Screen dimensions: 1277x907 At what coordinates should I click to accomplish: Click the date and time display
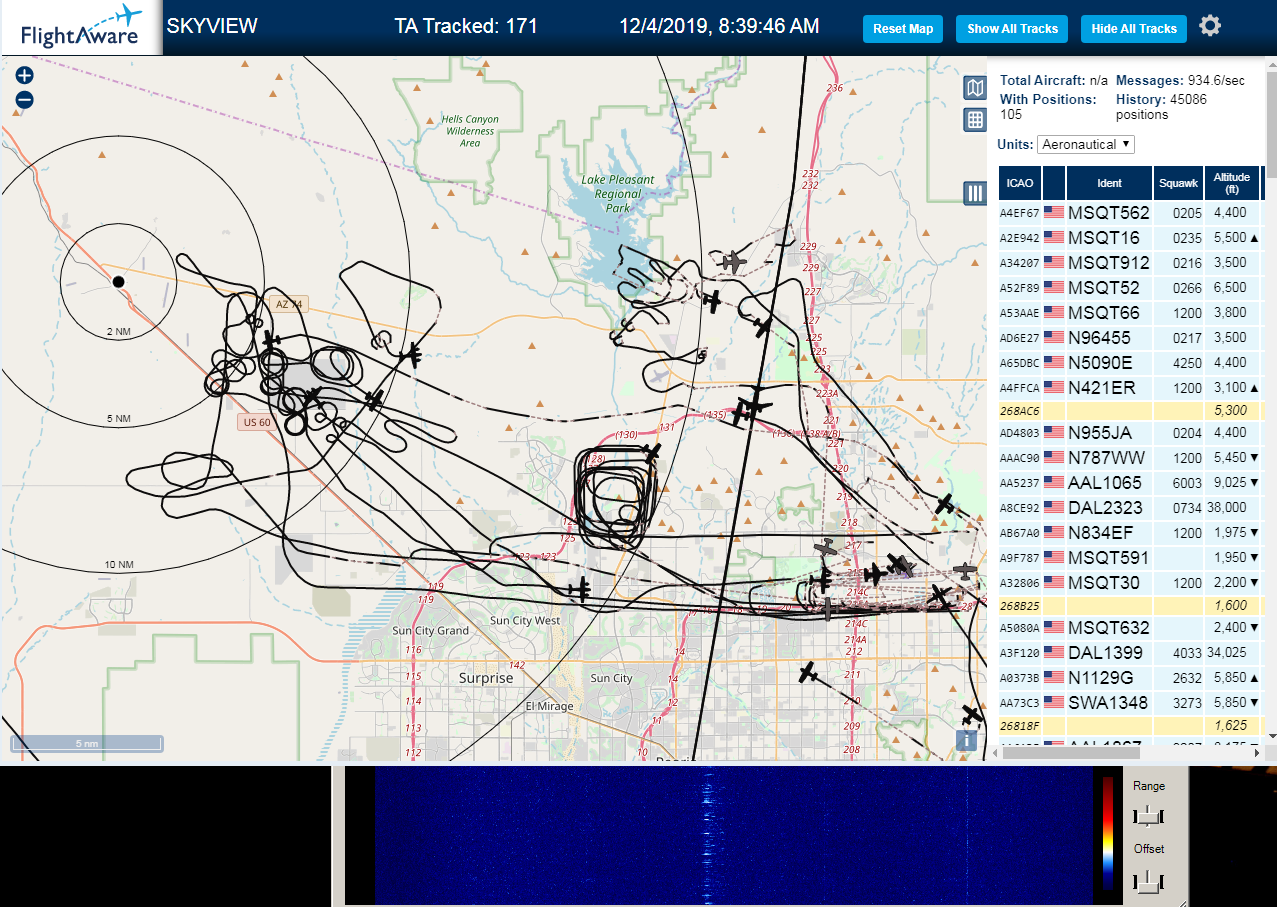(x=719, y=26)
